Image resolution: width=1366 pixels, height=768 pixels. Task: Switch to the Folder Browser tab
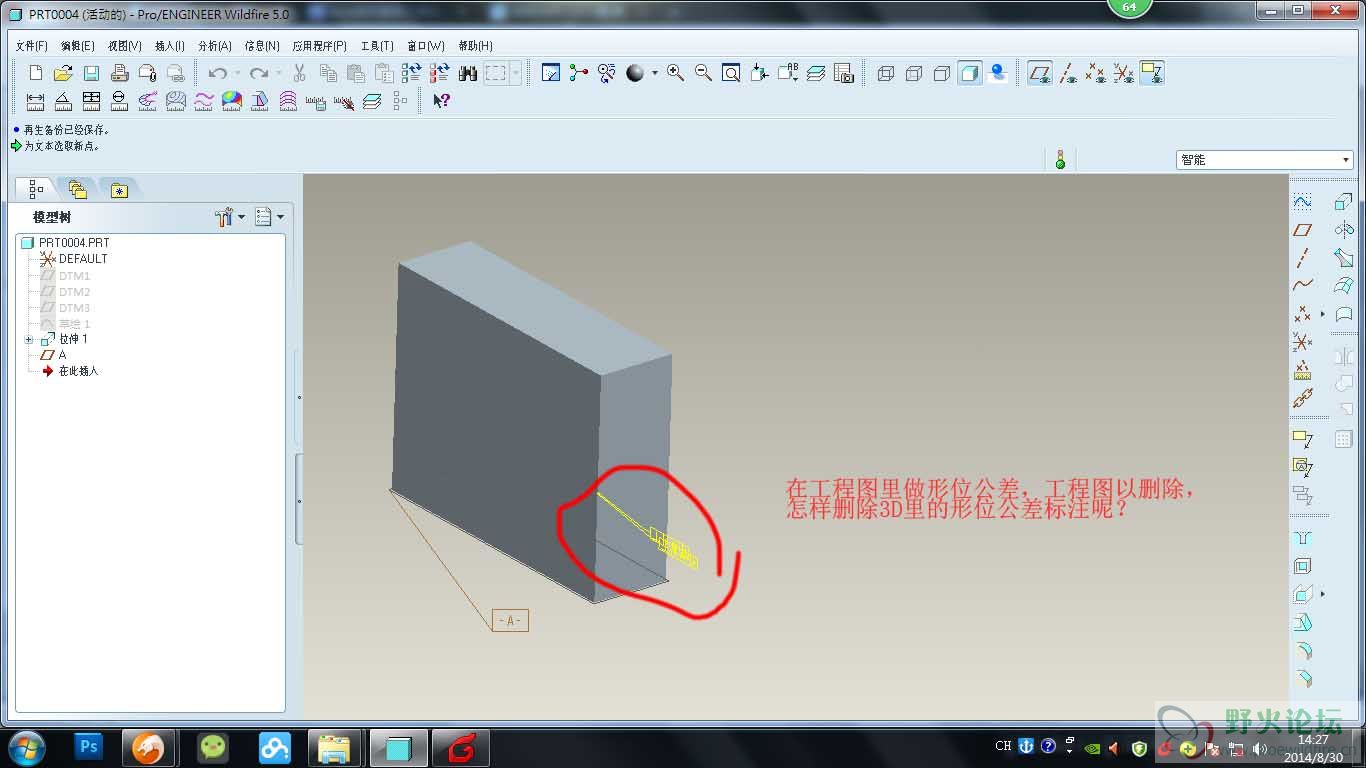(x=78, y=189)
